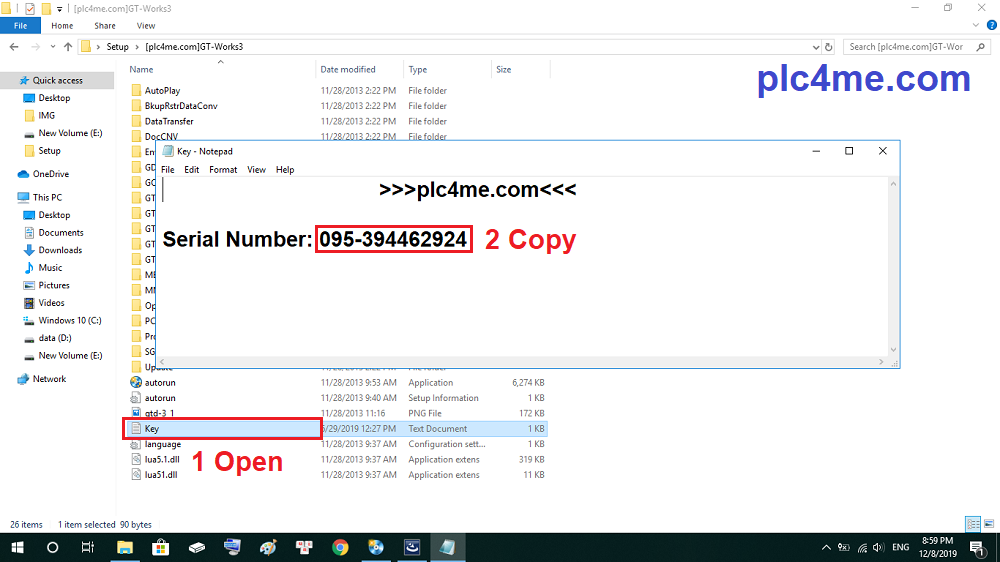The width and height of the screenshot is (1000, 562).
Task: Launch Google Chrome from the taskbar
Action: click(340, 547)
